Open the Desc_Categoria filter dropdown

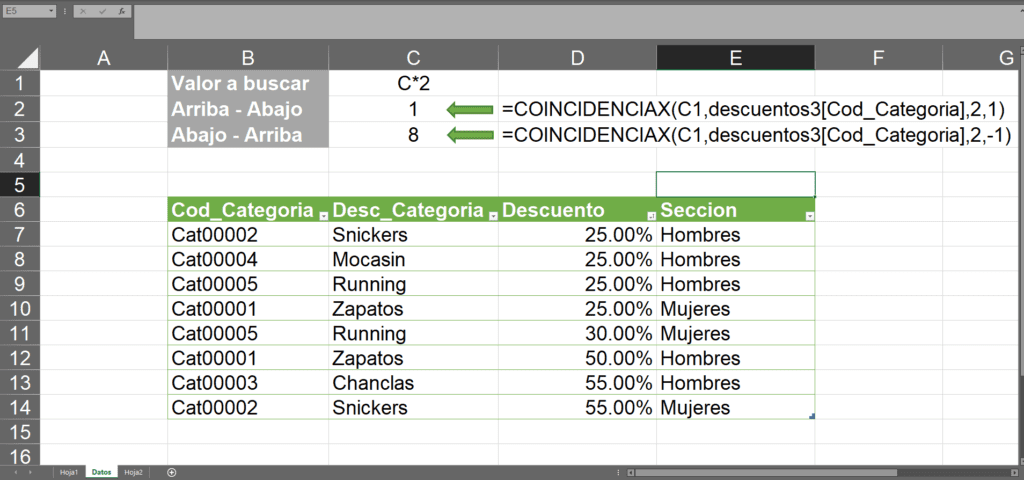tap(492, 216)
